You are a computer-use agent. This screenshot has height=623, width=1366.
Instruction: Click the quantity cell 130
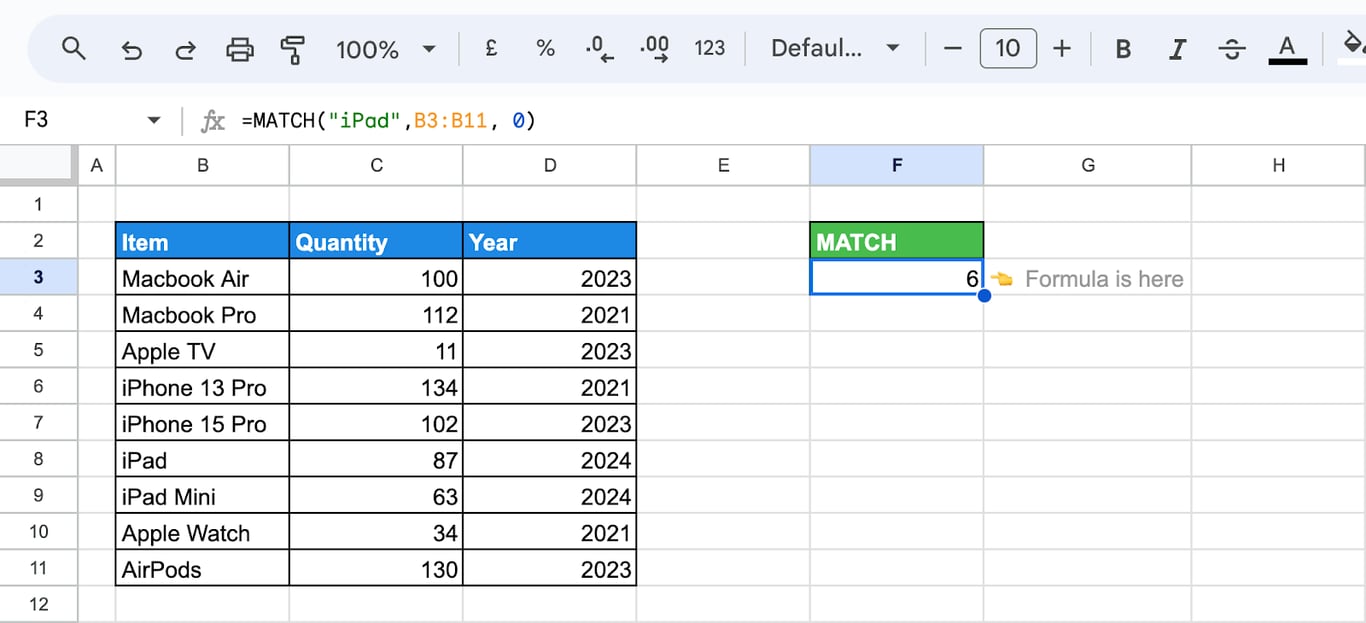point(376,569)
